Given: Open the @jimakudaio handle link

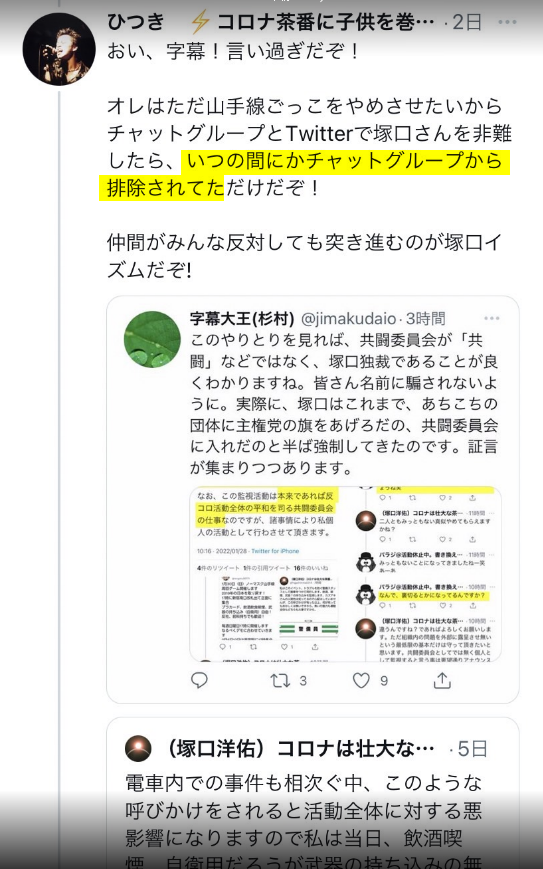Looking at the screenshot, I should [348, 319].
